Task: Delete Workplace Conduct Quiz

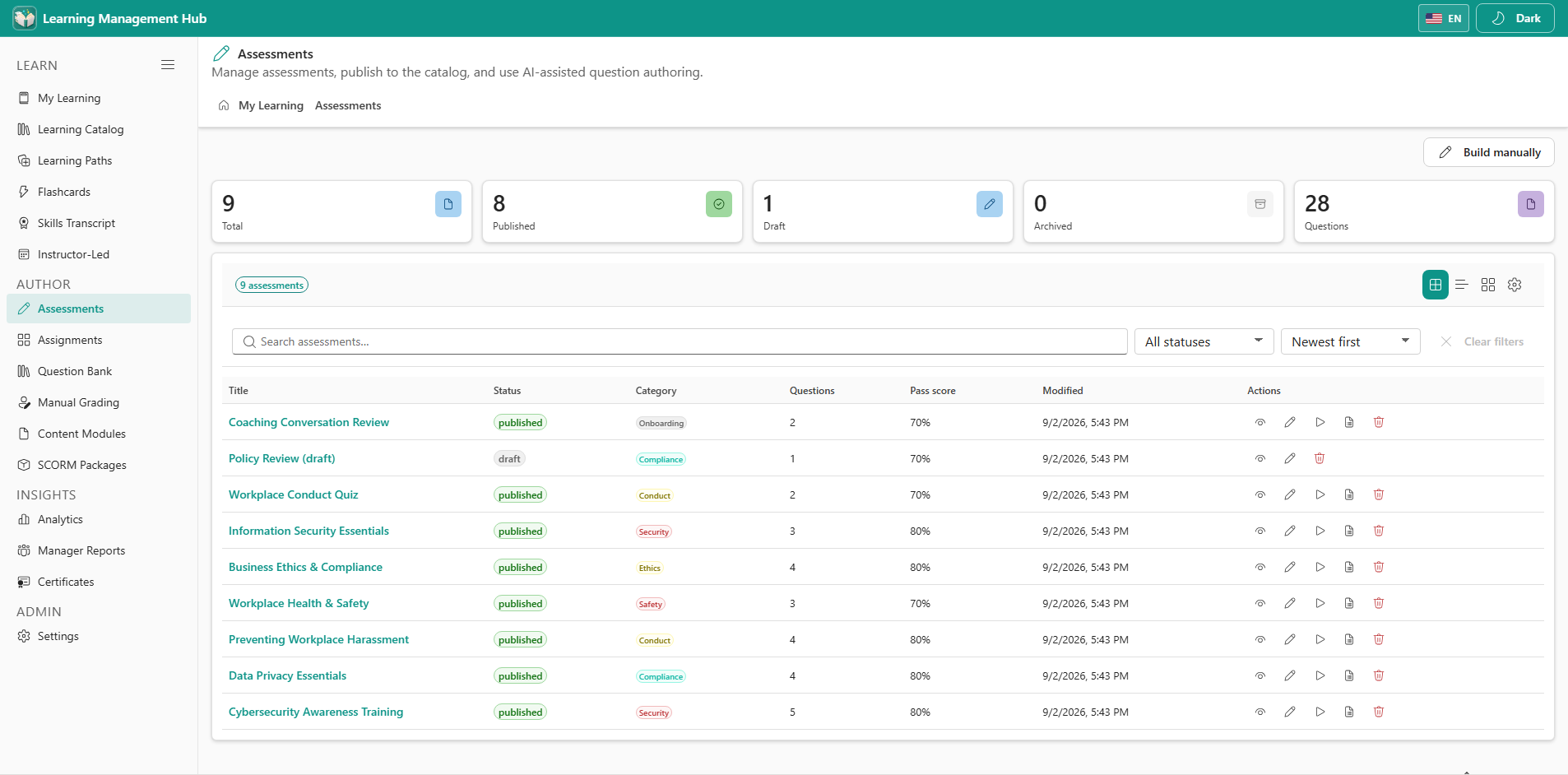Action: click(1379, 494)
